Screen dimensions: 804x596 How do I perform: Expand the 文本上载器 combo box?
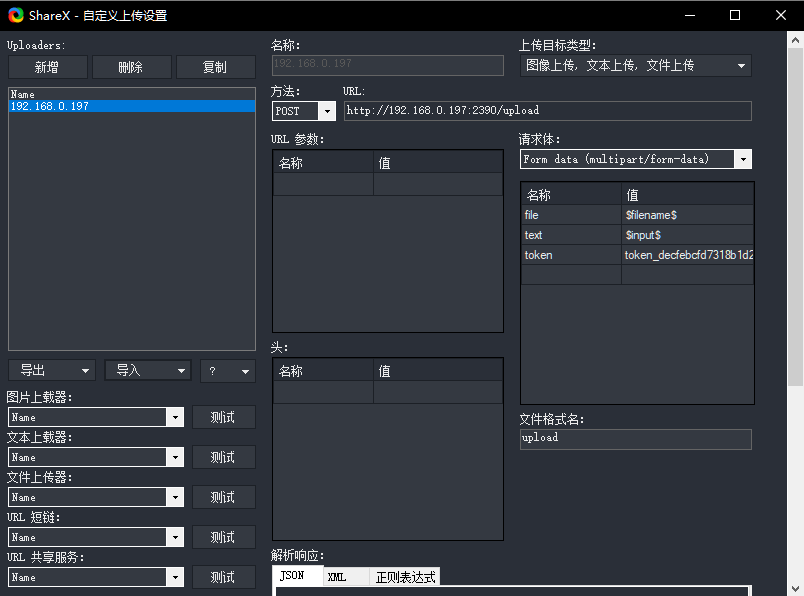point(175,457)
